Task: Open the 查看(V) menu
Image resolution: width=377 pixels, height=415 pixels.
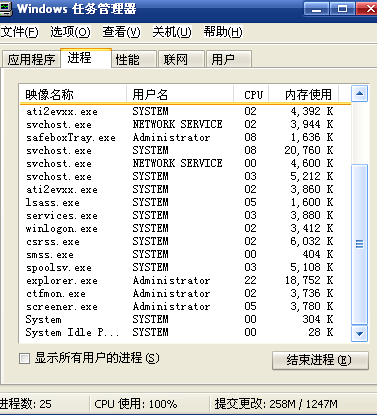Action: click(x=121, y=32)
